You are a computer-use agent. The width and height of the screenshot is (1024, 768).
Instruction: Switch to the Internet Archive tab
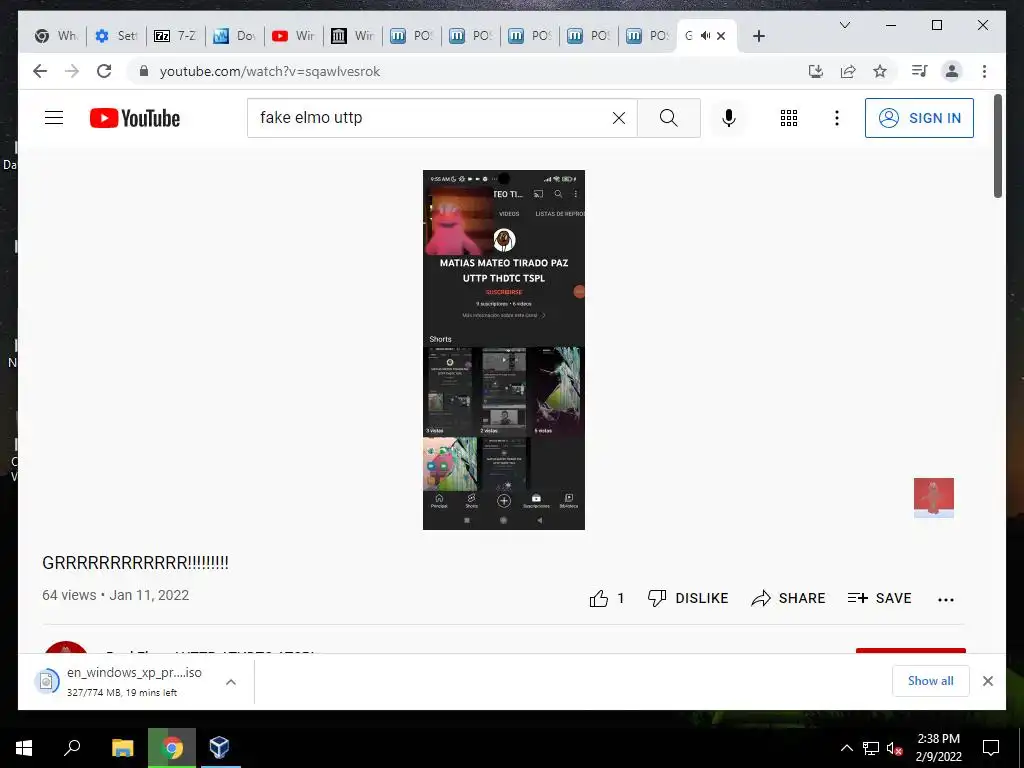(352, 36)
